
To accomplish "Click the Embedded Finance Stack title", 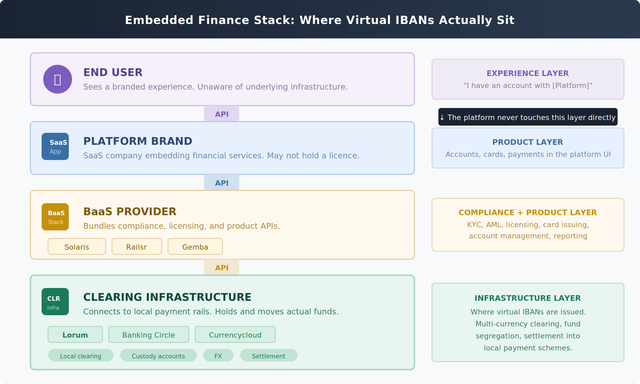I will point(320,20).
